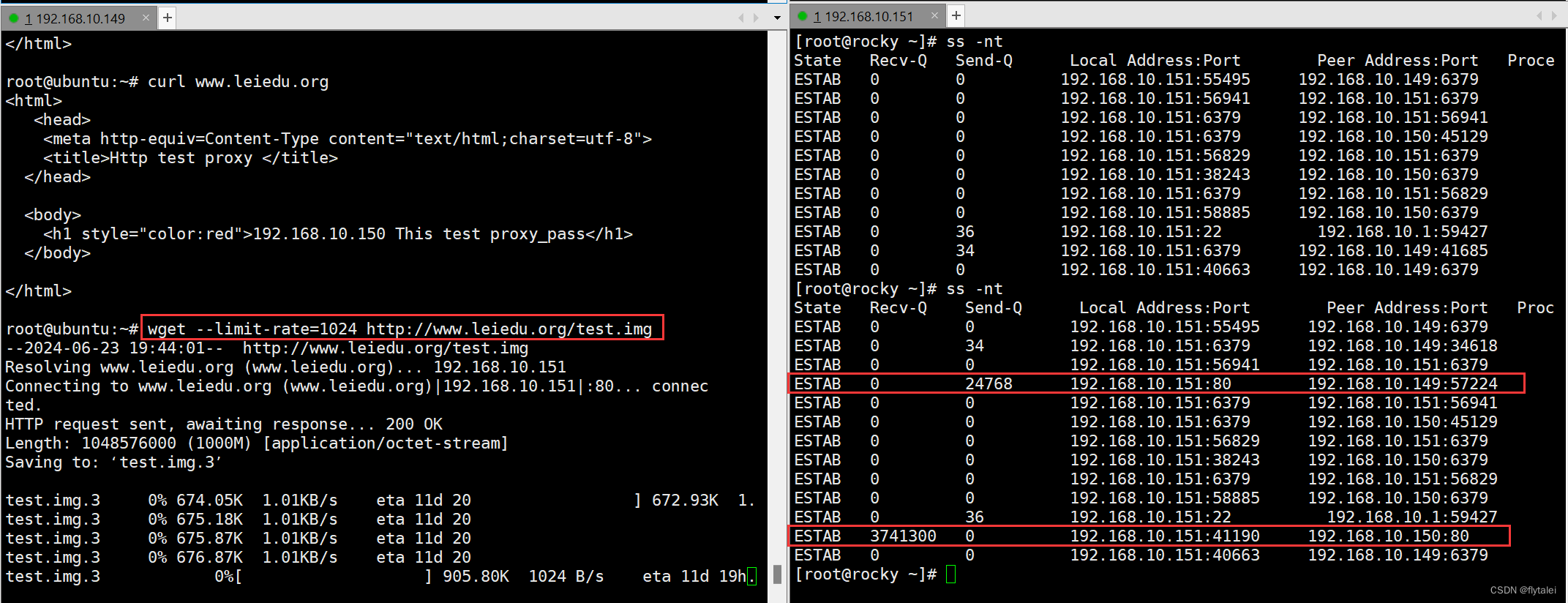Click the '200 OK' response text
Image resolution: width=1568 pixels, height=603 pixels.
(x=414, y=424)
